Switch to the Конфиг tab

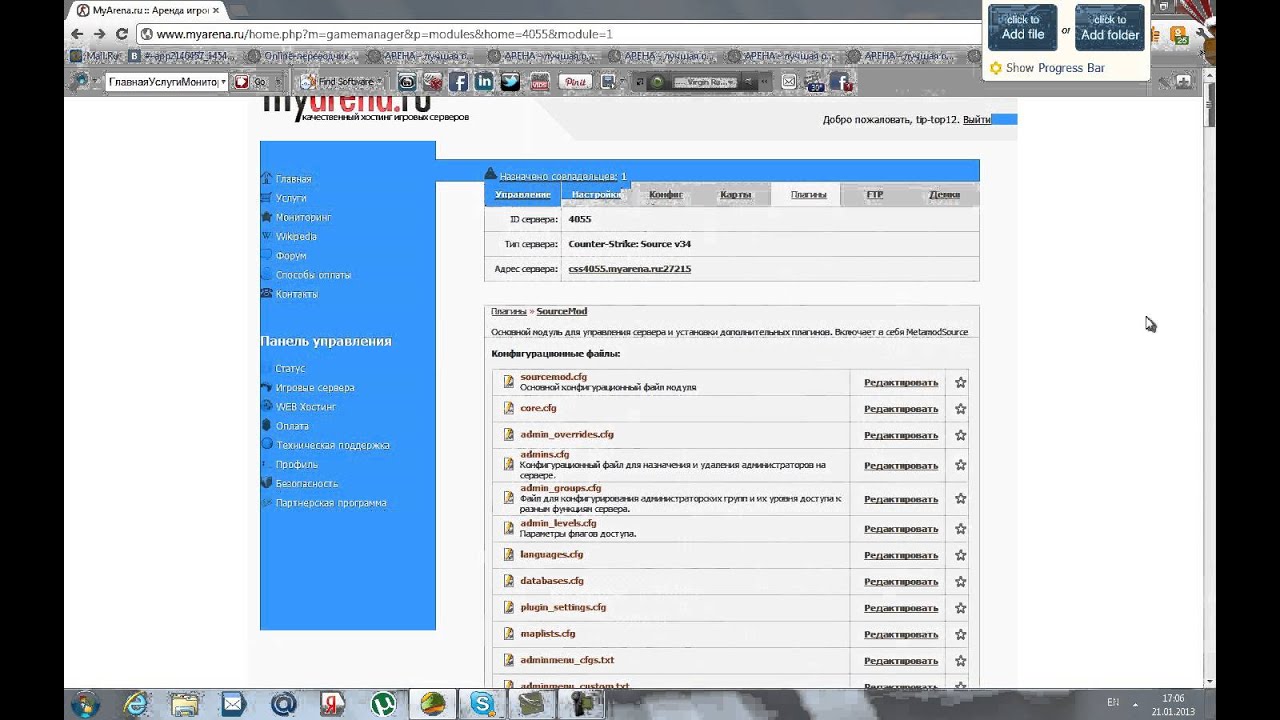[x=666, y=195]
